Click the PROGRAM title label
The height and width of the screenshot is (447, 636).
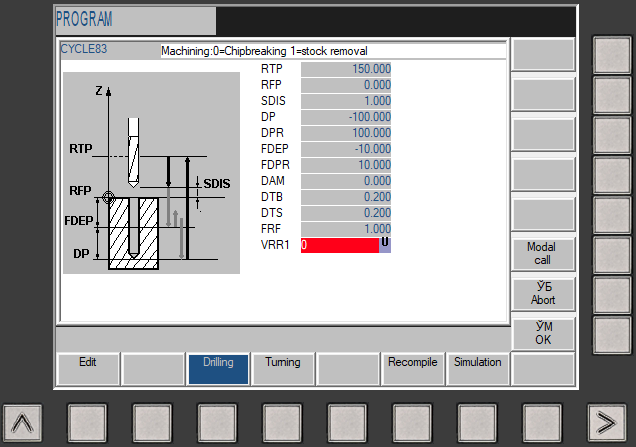[x=84, y=19]
